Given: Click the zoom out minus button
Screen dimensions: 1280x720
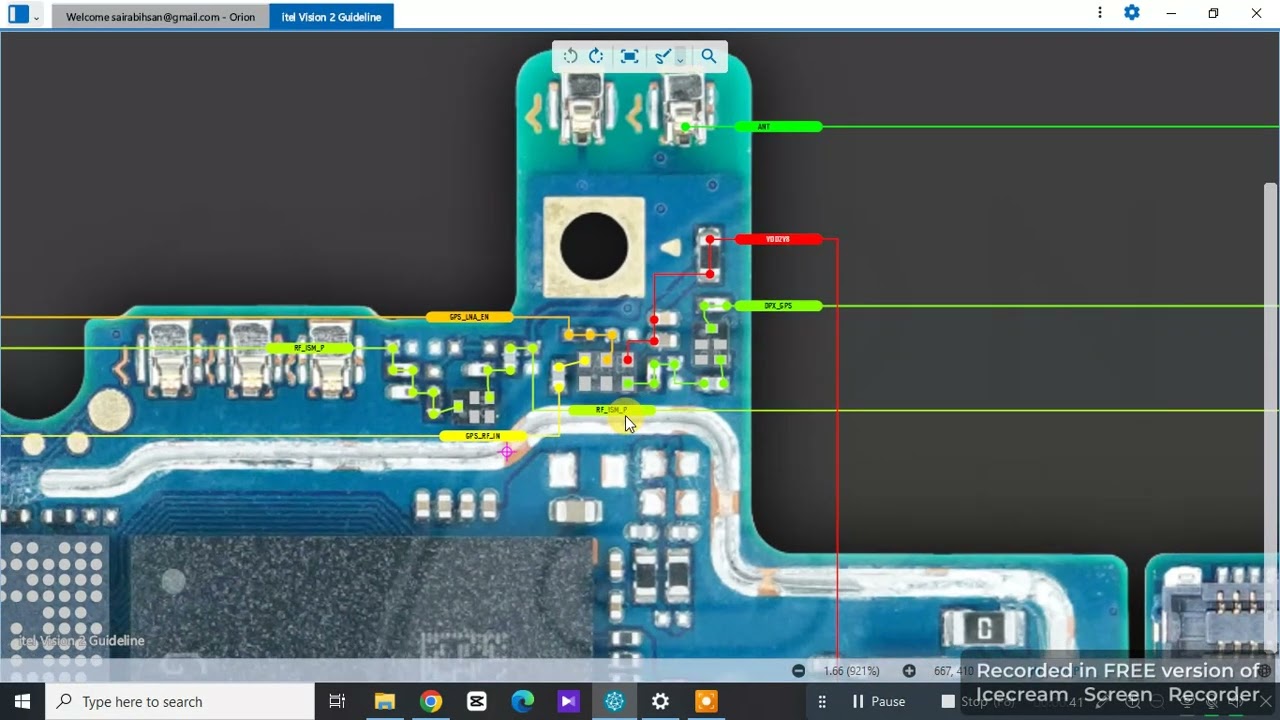Looking at the screenshot, I should click(798, 671).
